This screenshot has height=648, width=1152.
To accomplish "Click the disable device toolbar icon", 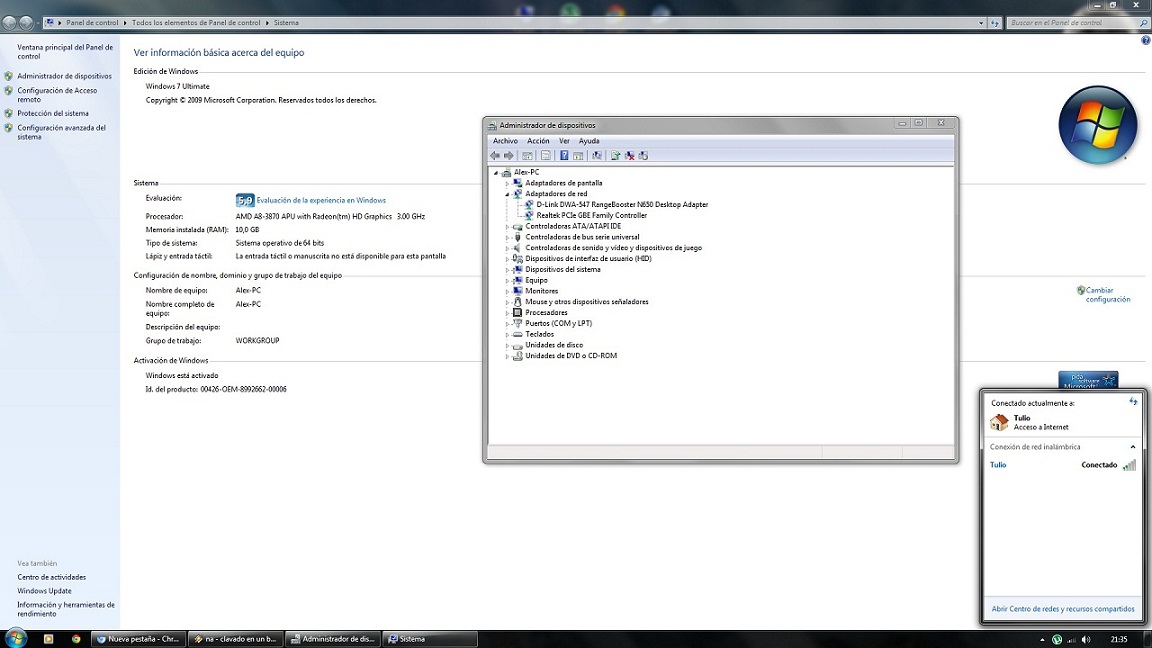I will pyautogui.click(x=643, y=156).
